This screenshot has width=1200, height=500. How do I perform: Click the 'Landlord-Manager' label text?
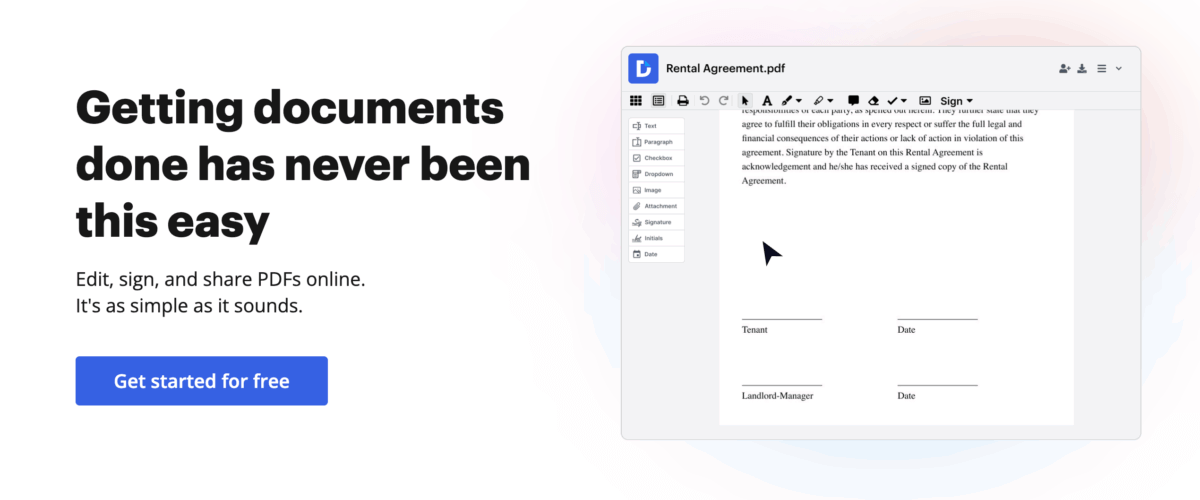click(x=777, y=396)
